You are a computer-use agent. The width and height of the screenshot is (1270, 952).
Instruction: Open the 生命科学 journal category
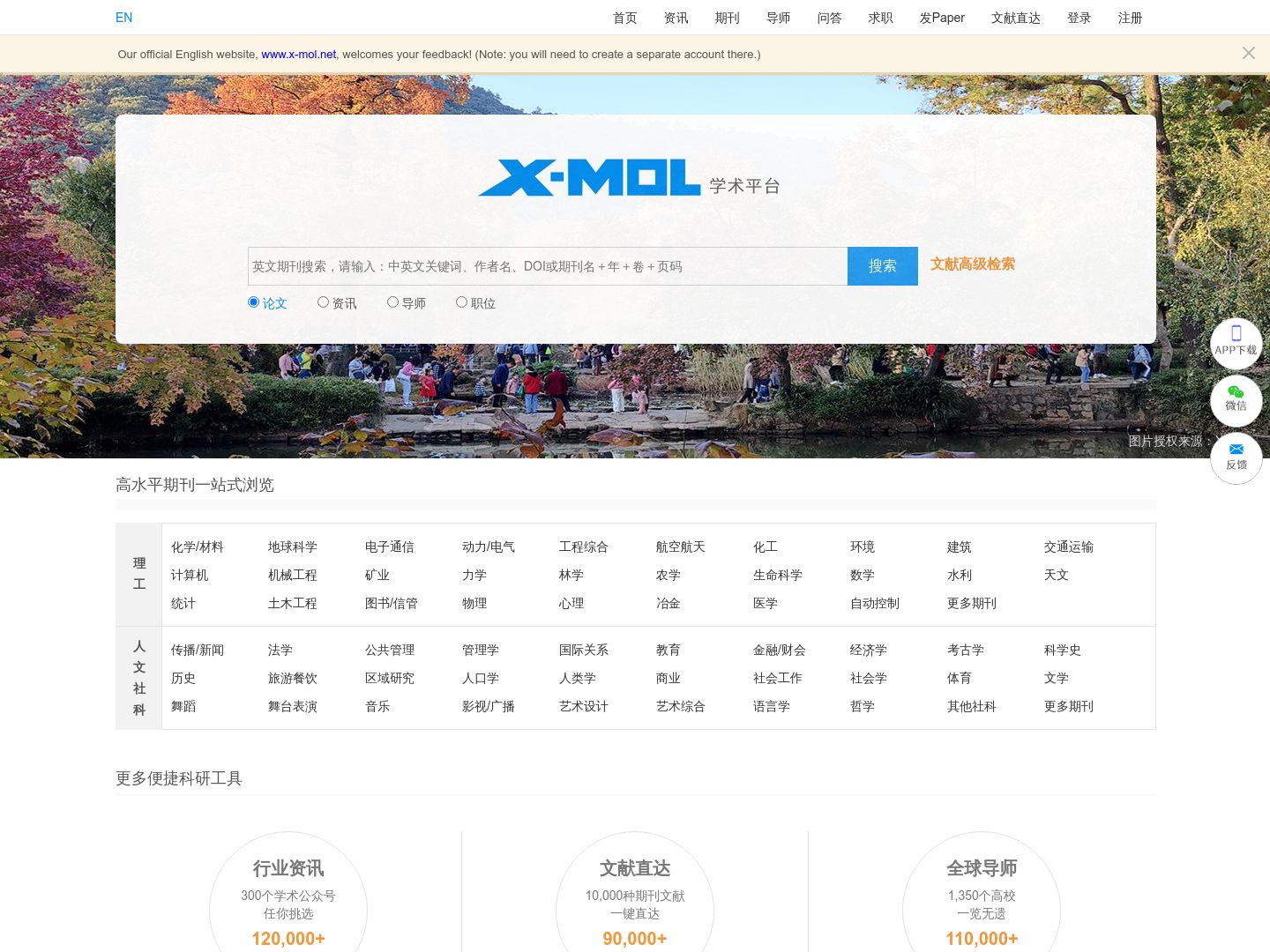(x=778, y=575)
